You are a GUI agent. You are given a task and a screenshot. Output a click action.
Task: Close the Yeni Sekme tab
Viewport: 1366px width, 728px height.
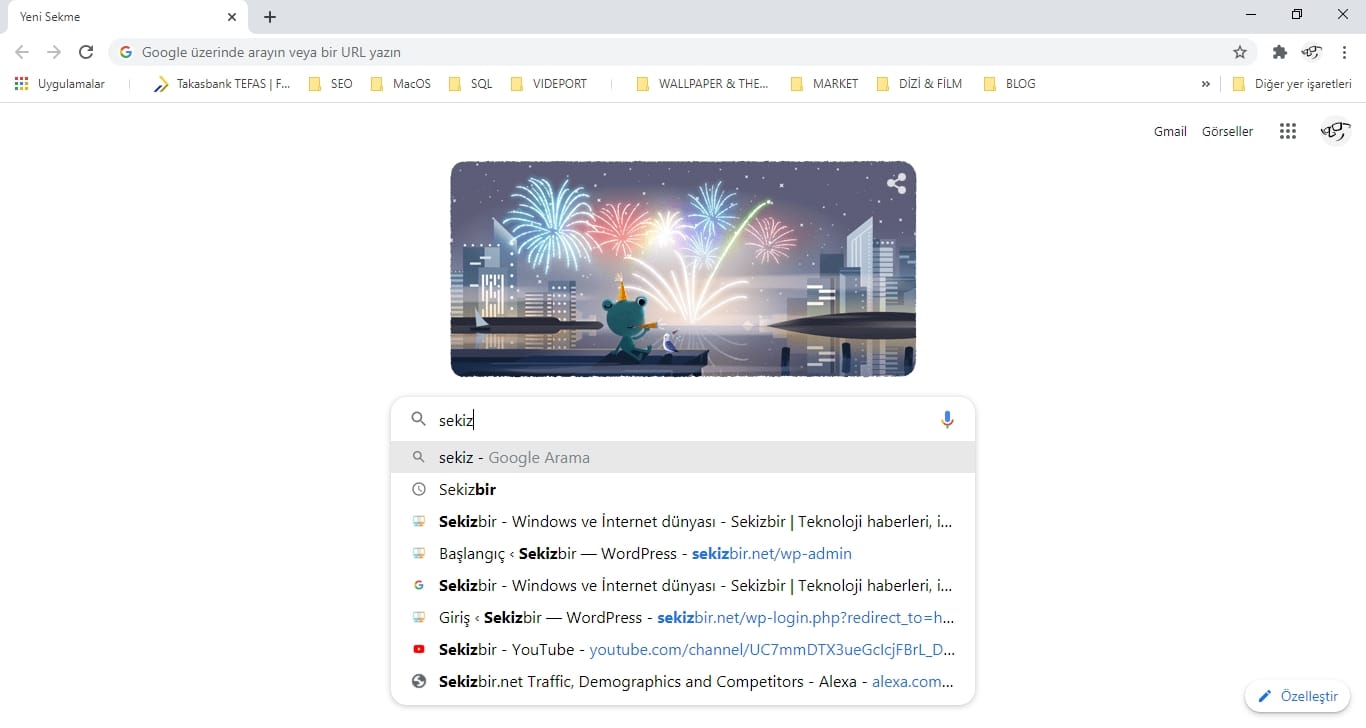tap(232, 17)
